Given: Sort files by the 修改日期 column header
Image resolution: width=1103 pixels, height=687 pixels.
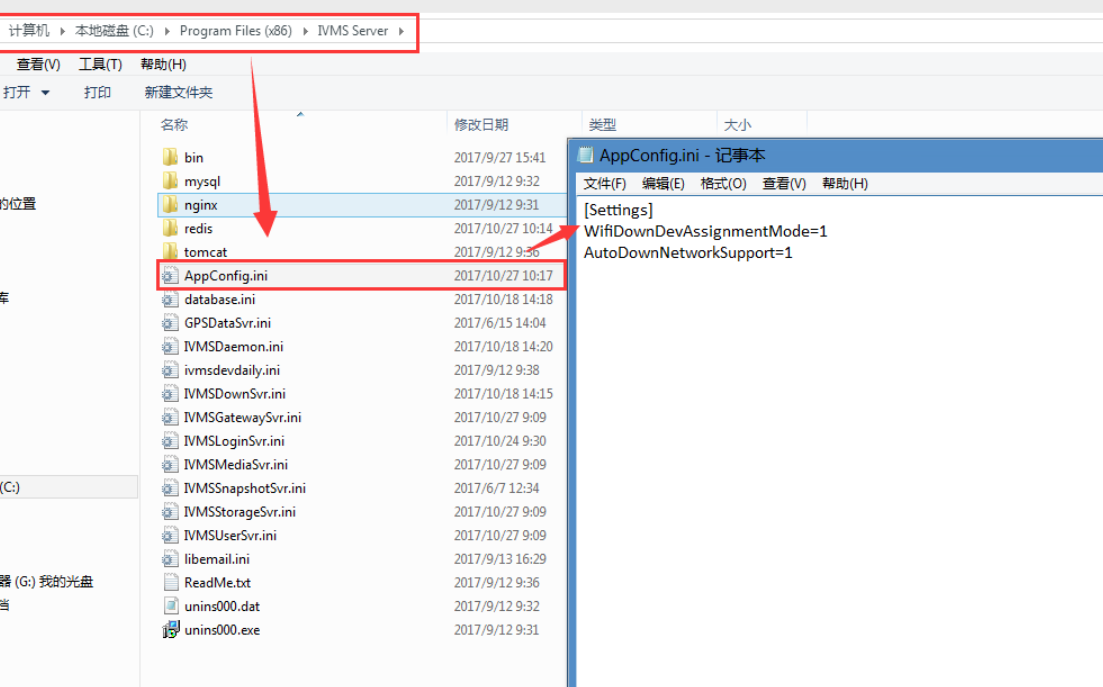Looking at the screenshot, I should [x=481, y=125].
